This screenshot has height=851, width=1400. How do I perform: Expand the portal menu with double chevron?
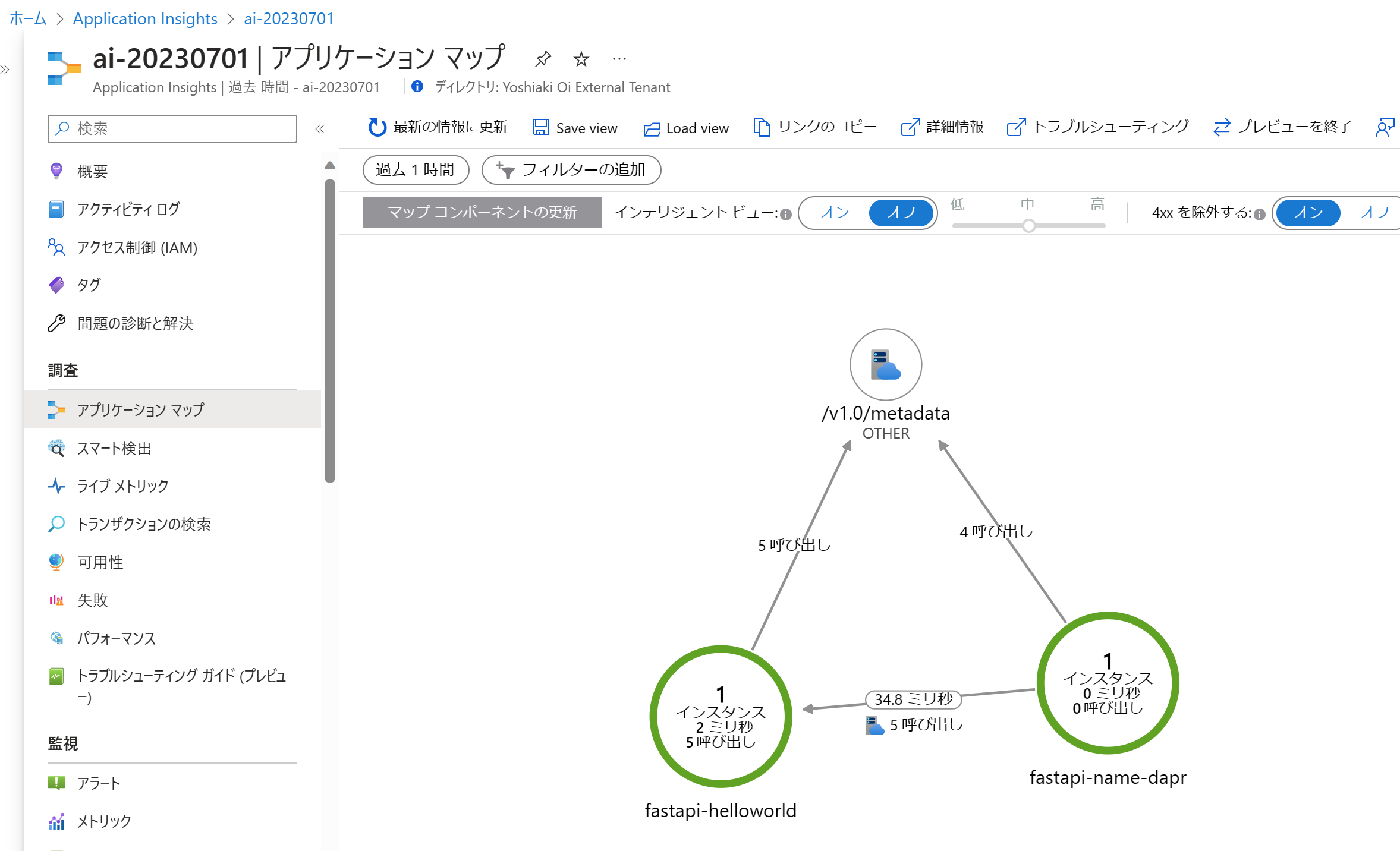[5, 70]
